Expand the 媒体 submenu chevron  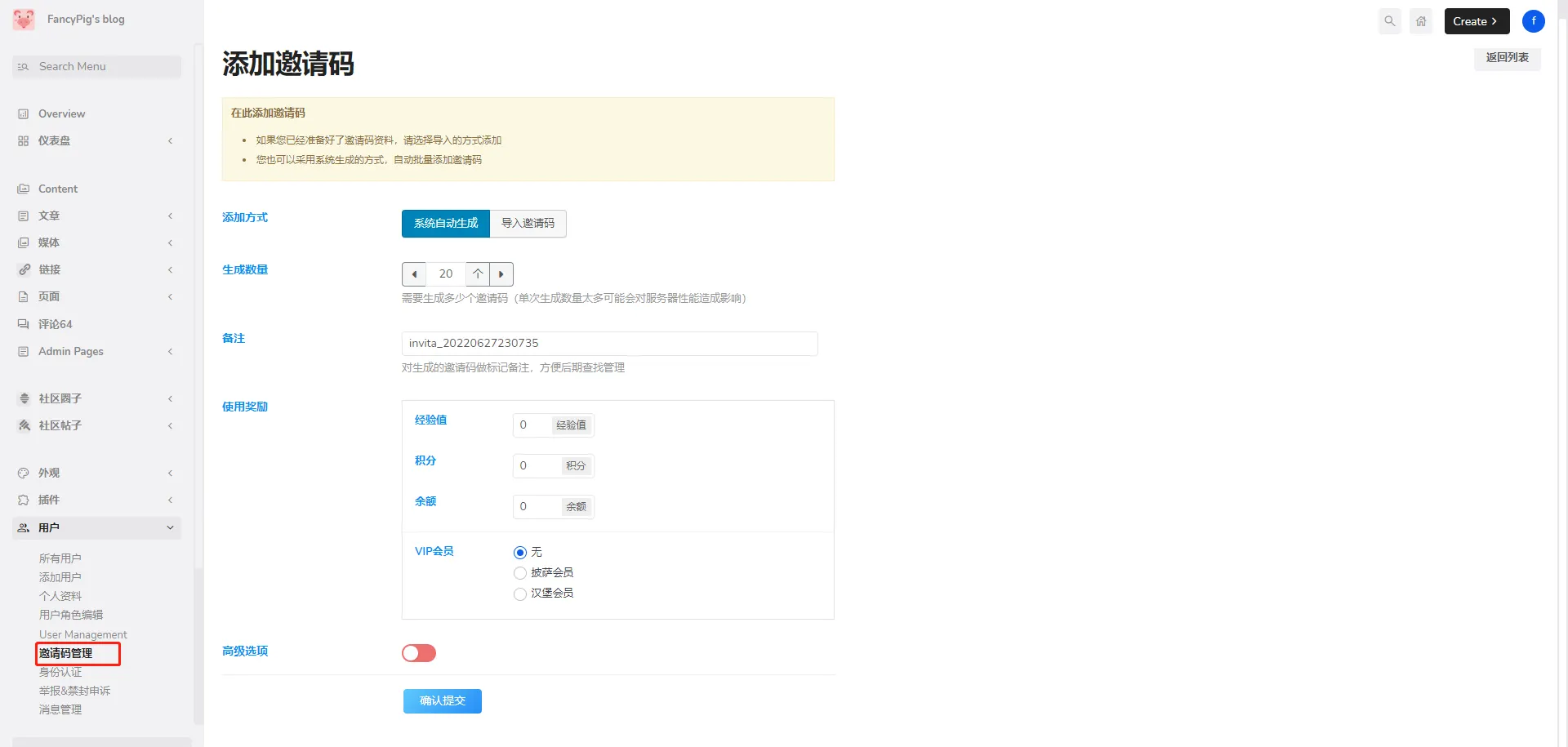pos(170,243)
